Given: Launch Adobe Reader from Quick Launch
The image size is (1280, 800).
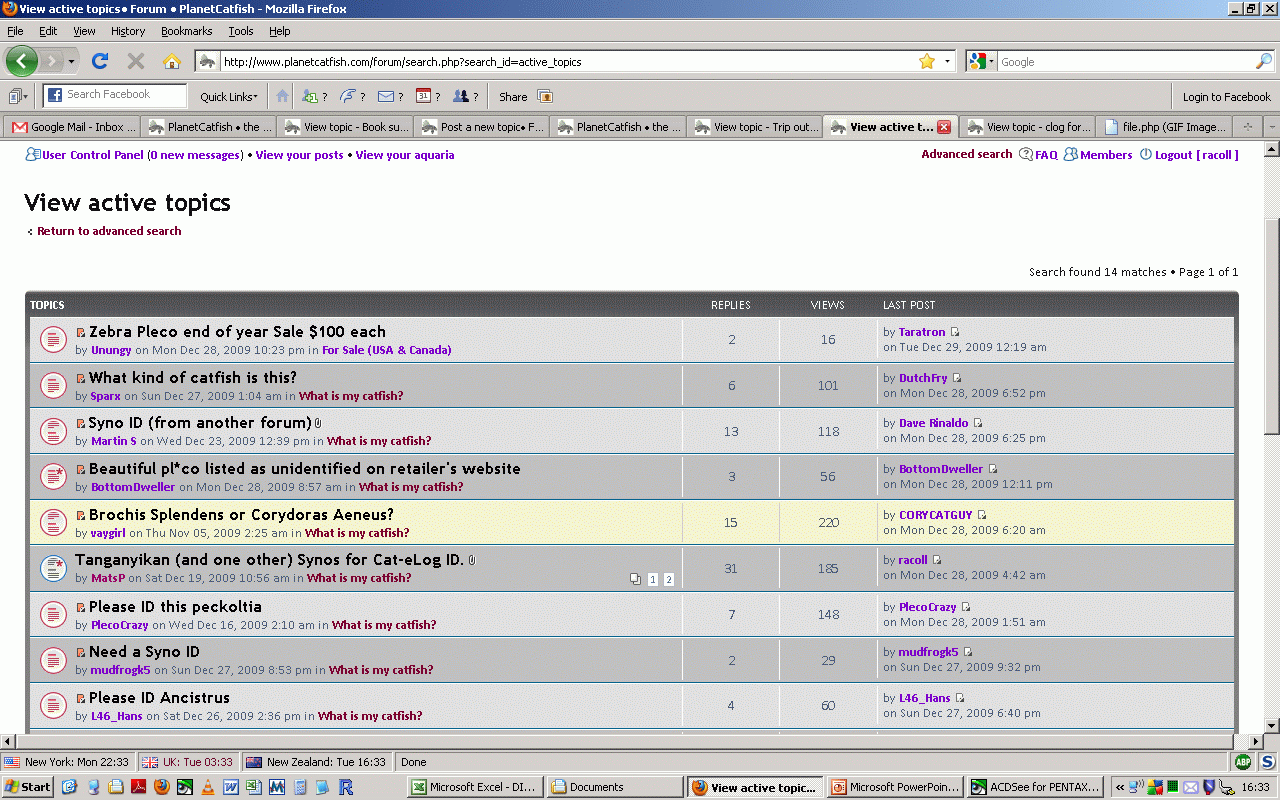Looking at the screenshot, I should (138, 787).
